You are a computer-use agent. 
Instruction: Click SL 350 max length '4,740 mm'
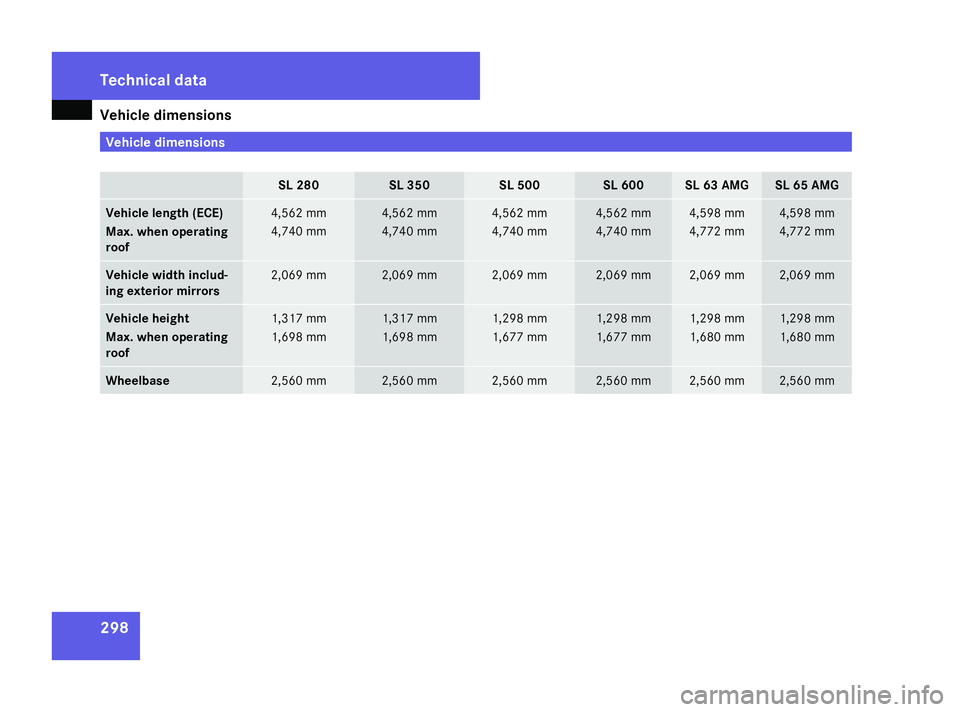[409, 231]
